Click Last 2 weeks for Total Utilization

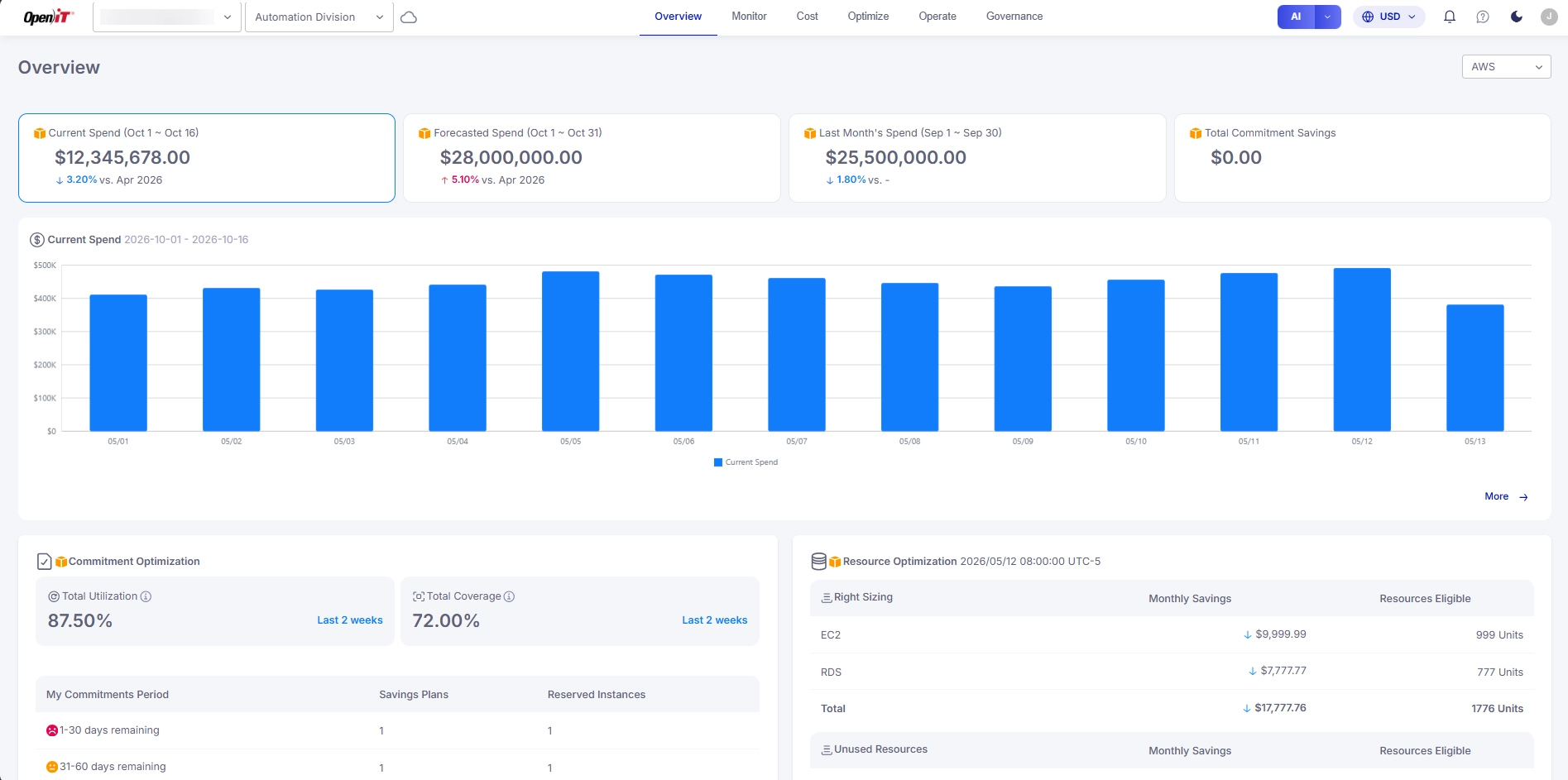point(350,620)
